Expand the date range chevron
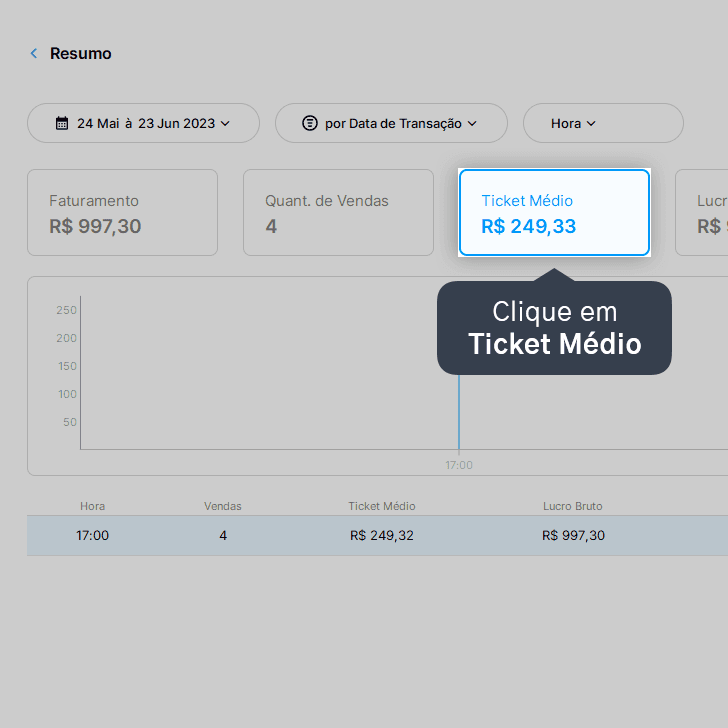The height and width of the screenshot is (728, 728). click(225, 124)
